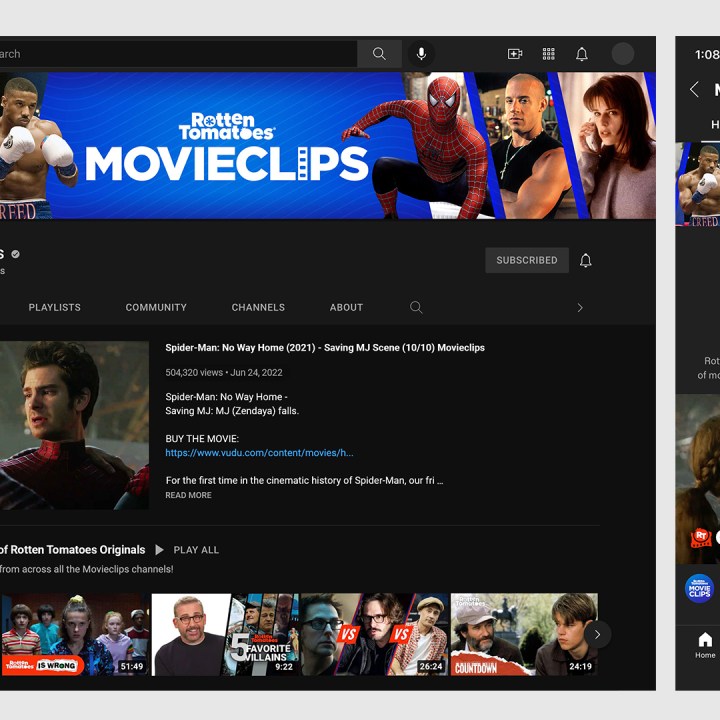
Task: Open the VS 26:24 video thumbnail
Action: pyautogui.click(x=375, y=634)
